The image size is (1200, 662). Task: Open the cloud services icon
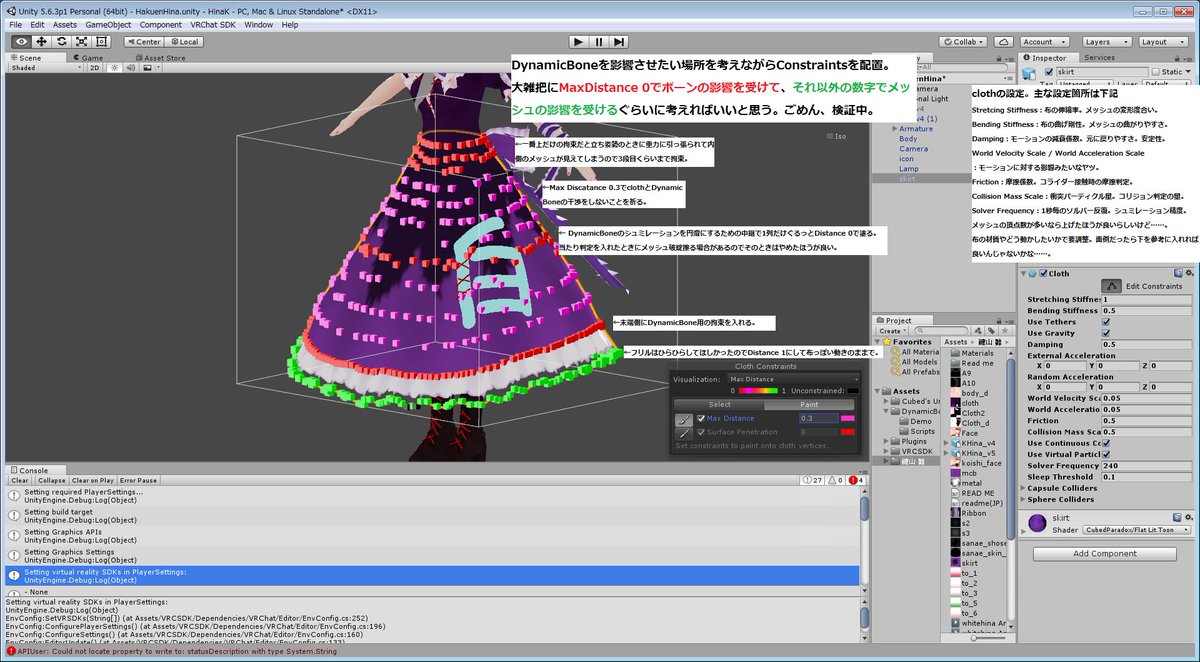click(x=1003, y=42)
